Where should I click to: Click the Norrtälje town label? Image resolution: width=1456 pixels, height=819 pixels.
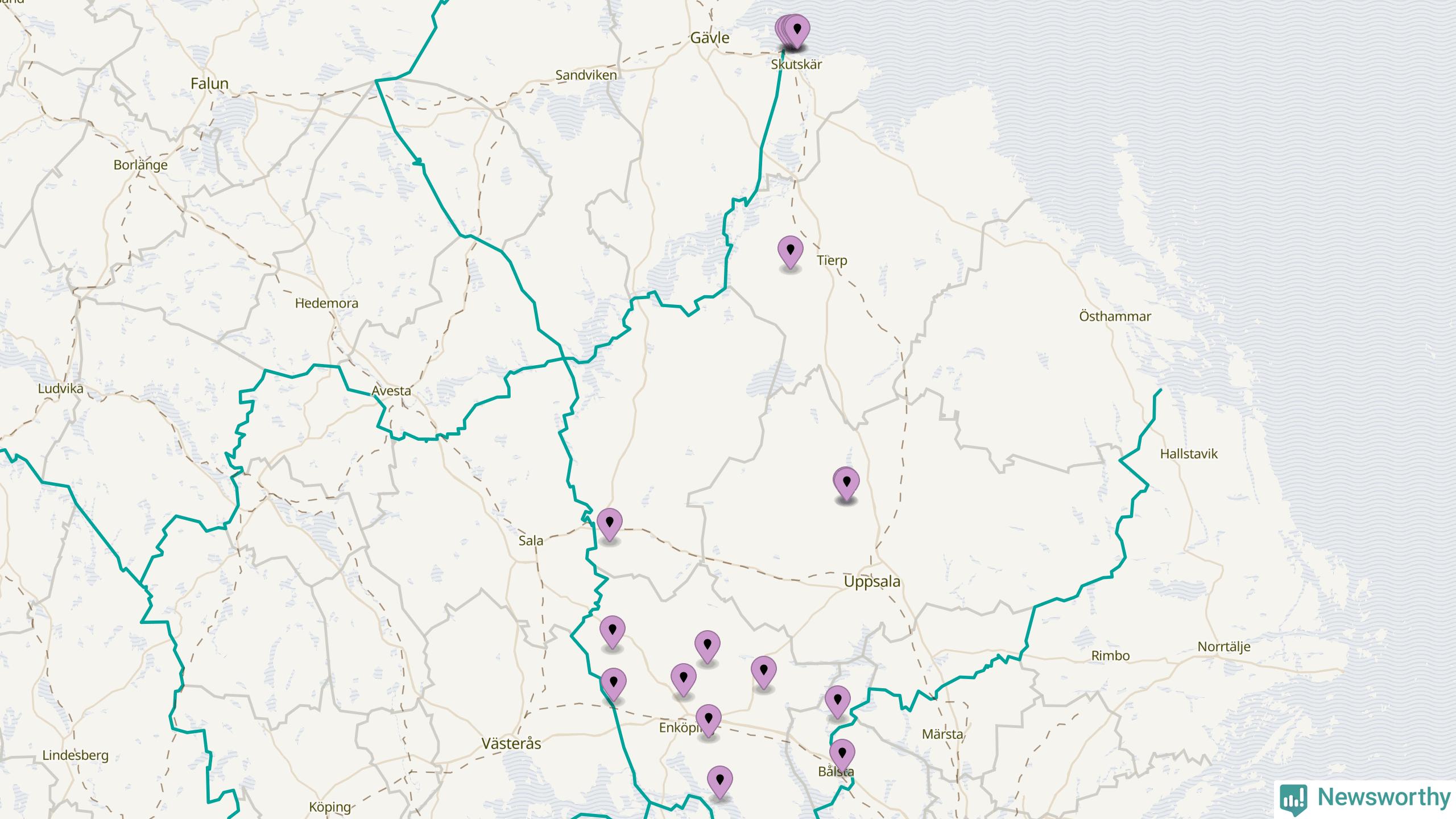point(1224,647)
